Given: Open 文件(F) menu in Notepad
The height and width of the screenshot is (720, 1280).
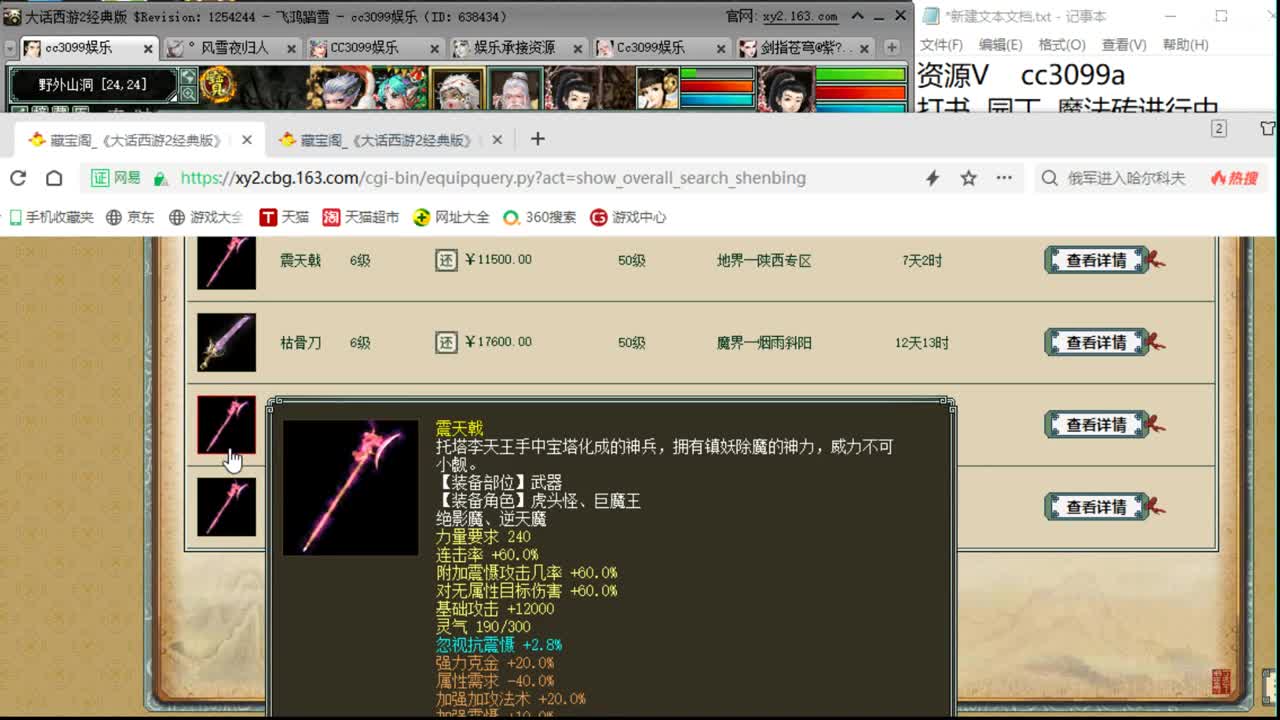Looking at the screenshot, I should tap(941, 45).
